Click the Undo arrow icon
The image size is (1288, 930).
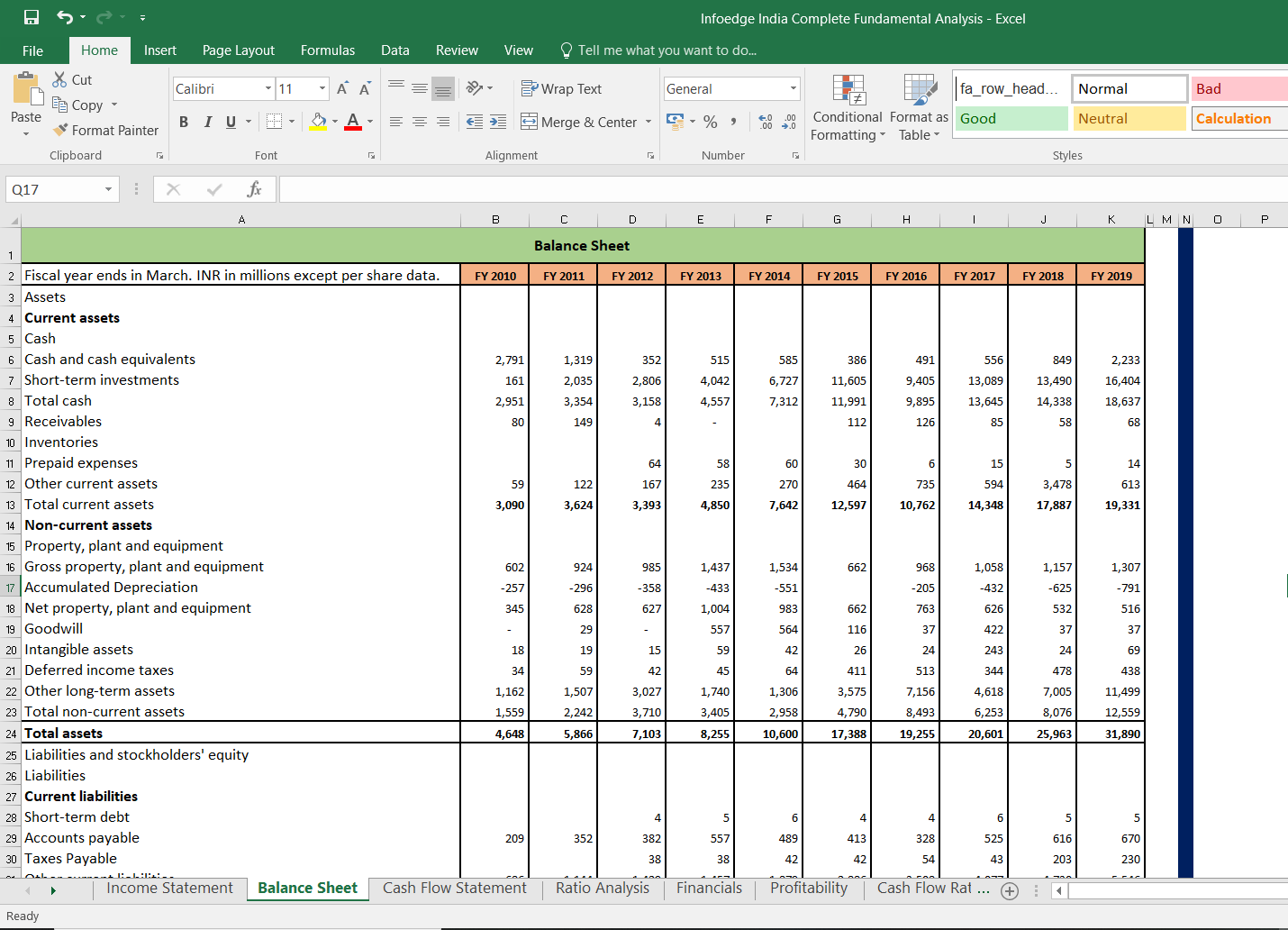point(64,17)
